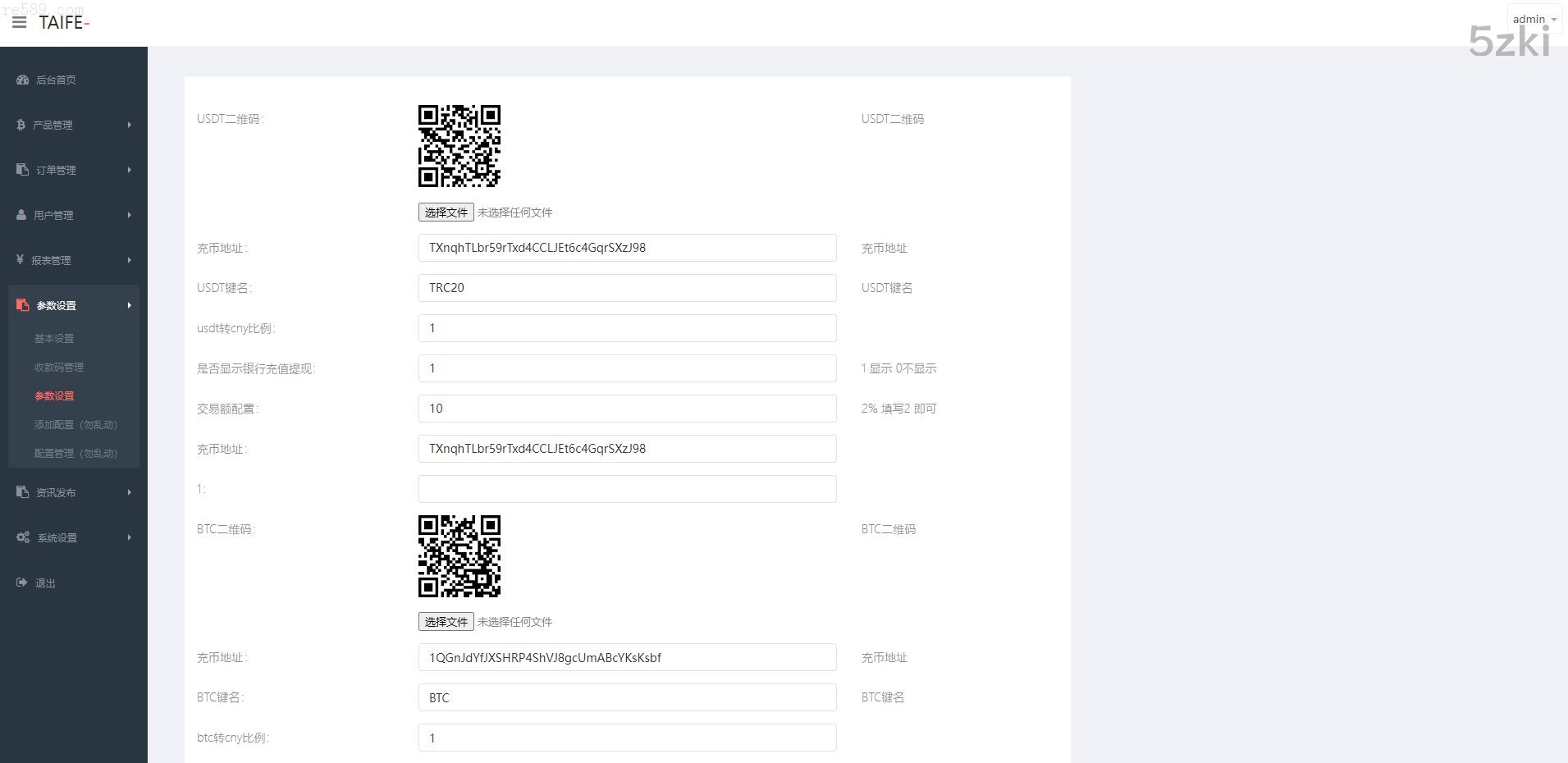Click the yen icon for 报表管理

pos(20,260)
